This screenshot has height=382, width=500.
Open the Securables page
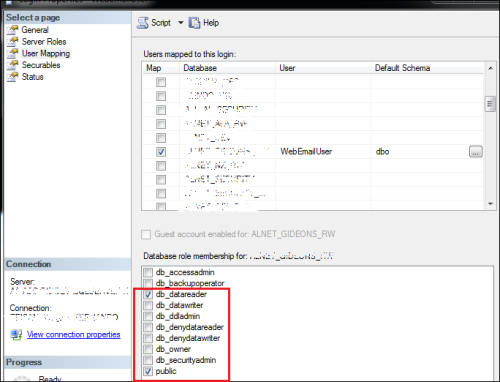(41, 65)
